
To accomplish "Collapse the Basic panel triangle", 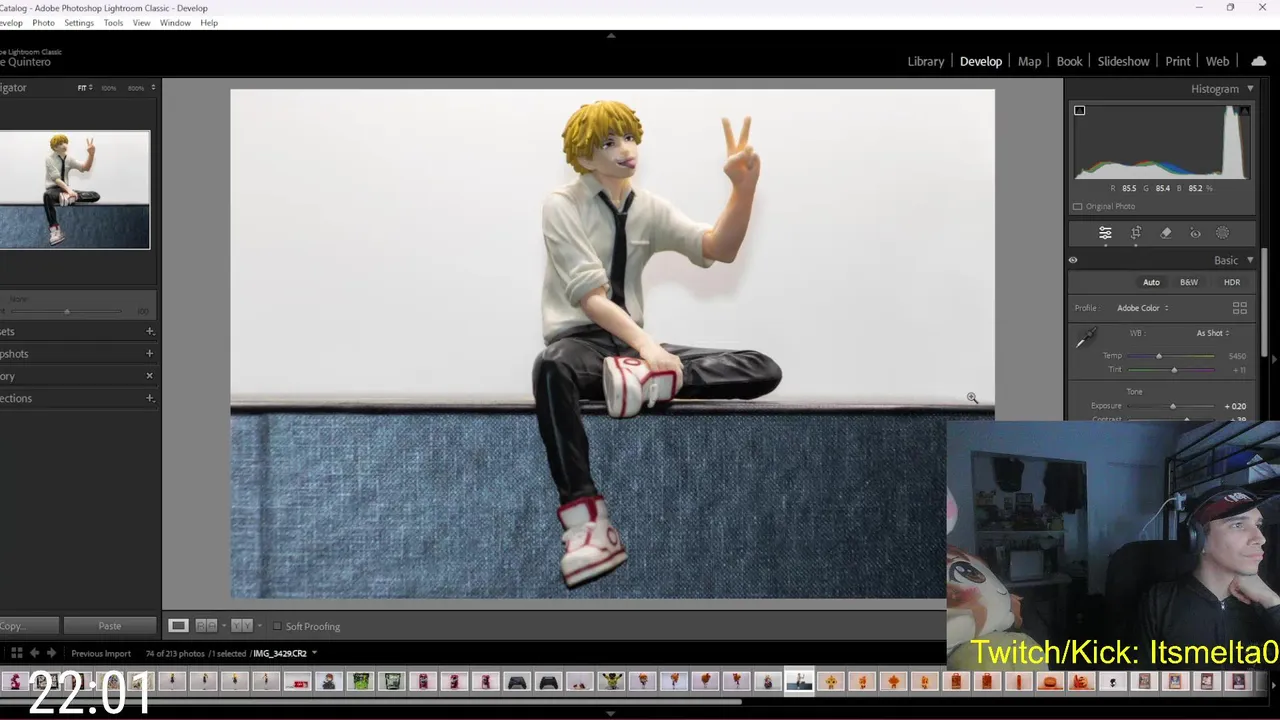I will point(1250,260).
